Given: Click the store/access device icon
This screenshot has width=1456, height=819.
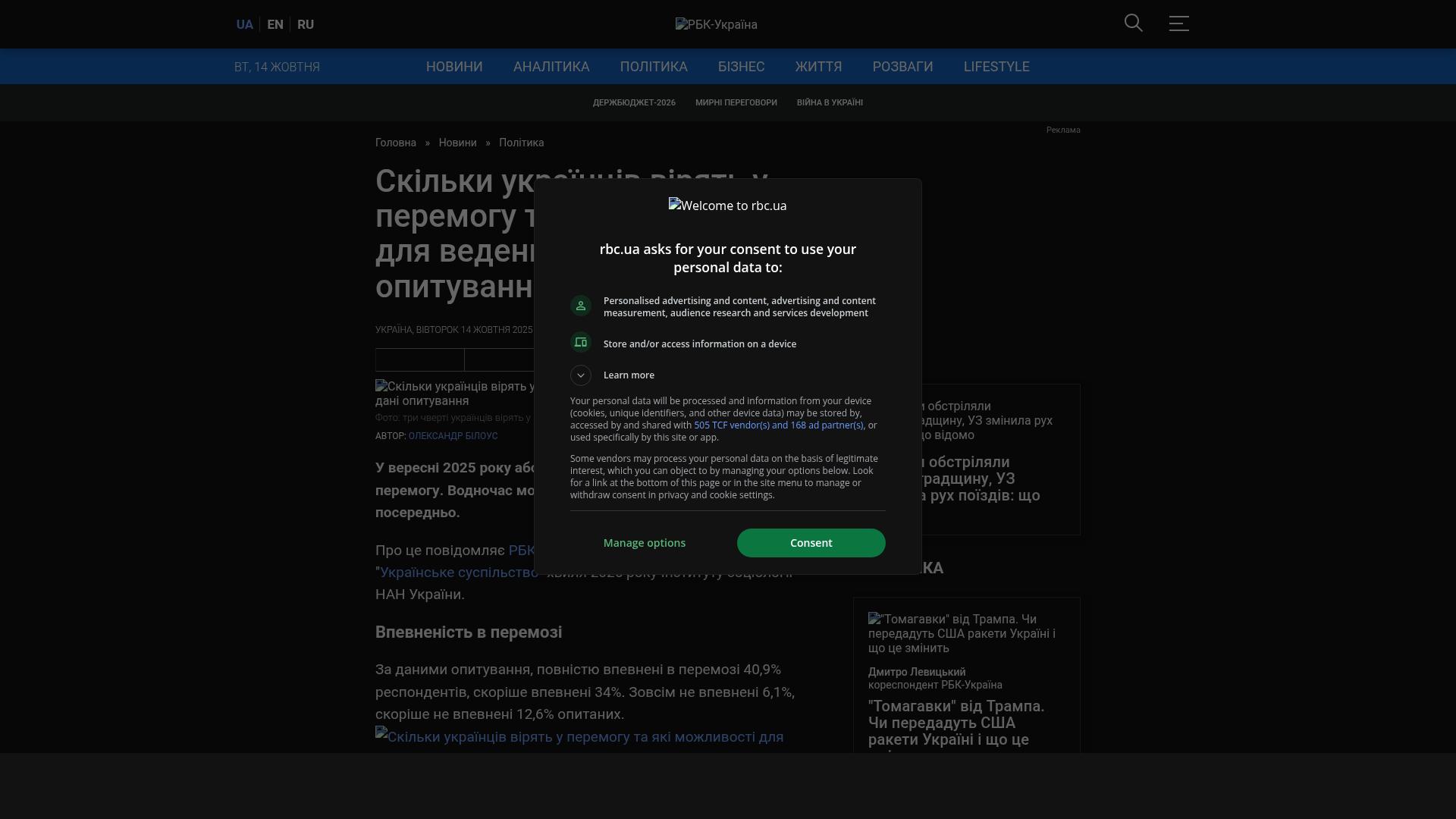Looking at the screenshot, I should click(x=580, y=342).
